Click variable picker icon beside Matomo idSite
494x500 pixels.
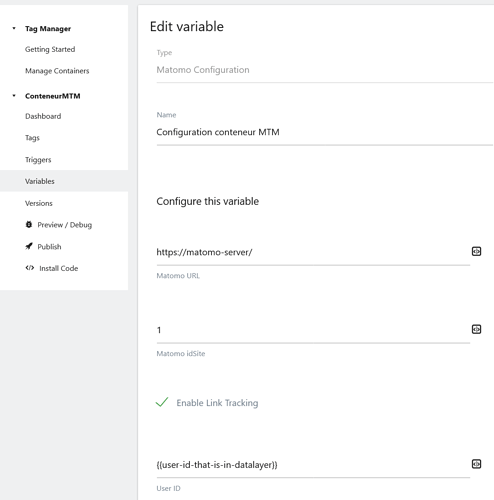click(x=476, y=329)
